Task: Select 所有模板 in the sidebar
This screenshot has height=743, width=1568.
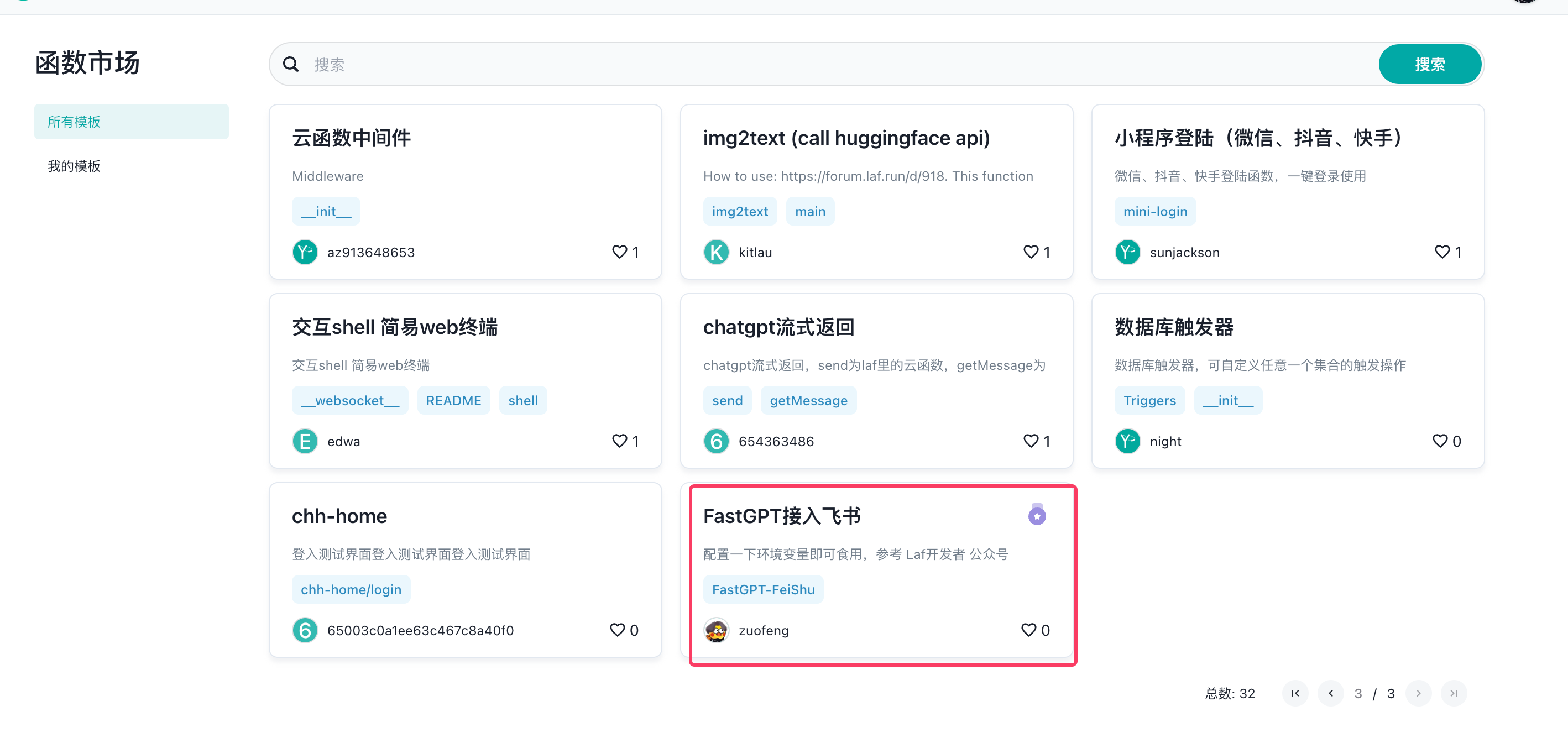Action: (131, 122)
